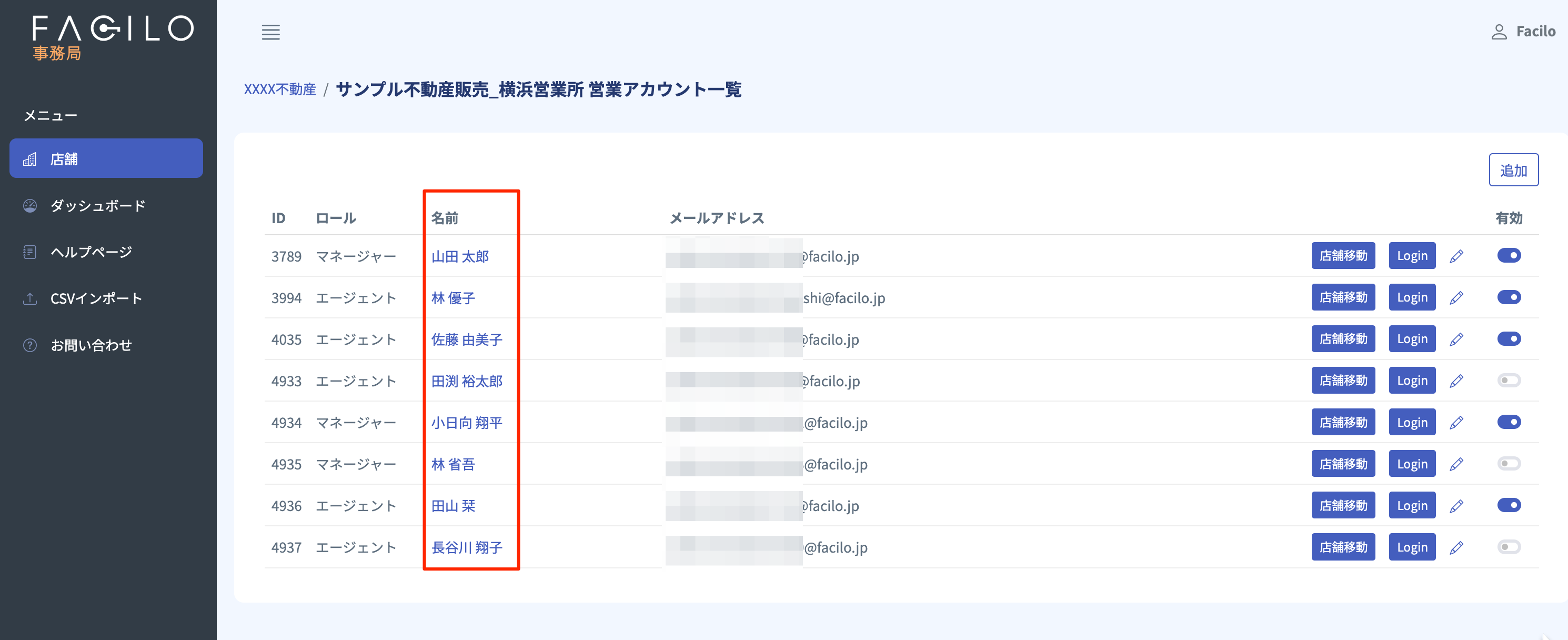
Task: Click Login for 山田 太郎
Action: (x=1412, y=256)
